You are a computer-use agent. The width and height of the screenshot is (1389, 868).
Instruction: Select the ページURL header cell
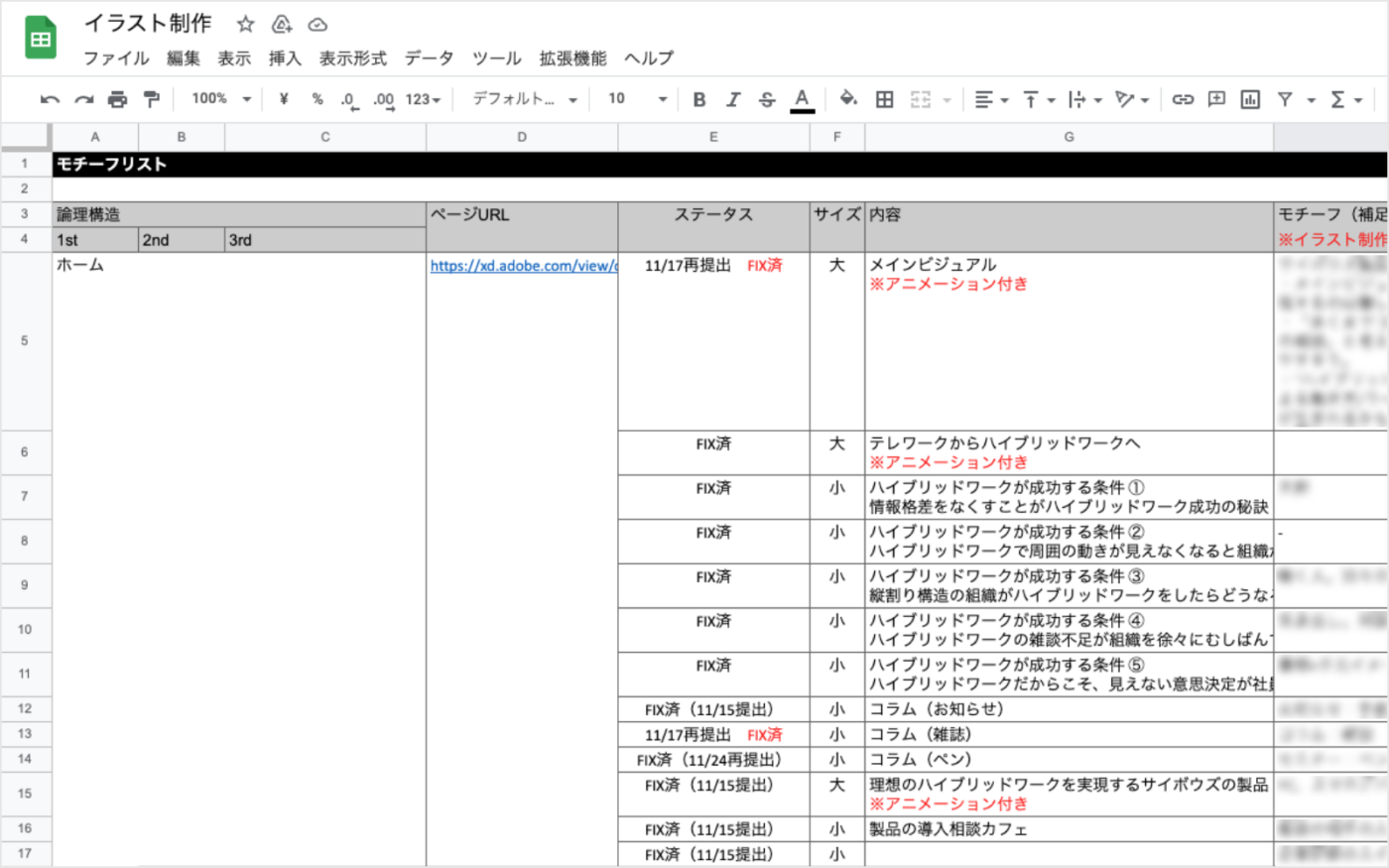point(522,227)
